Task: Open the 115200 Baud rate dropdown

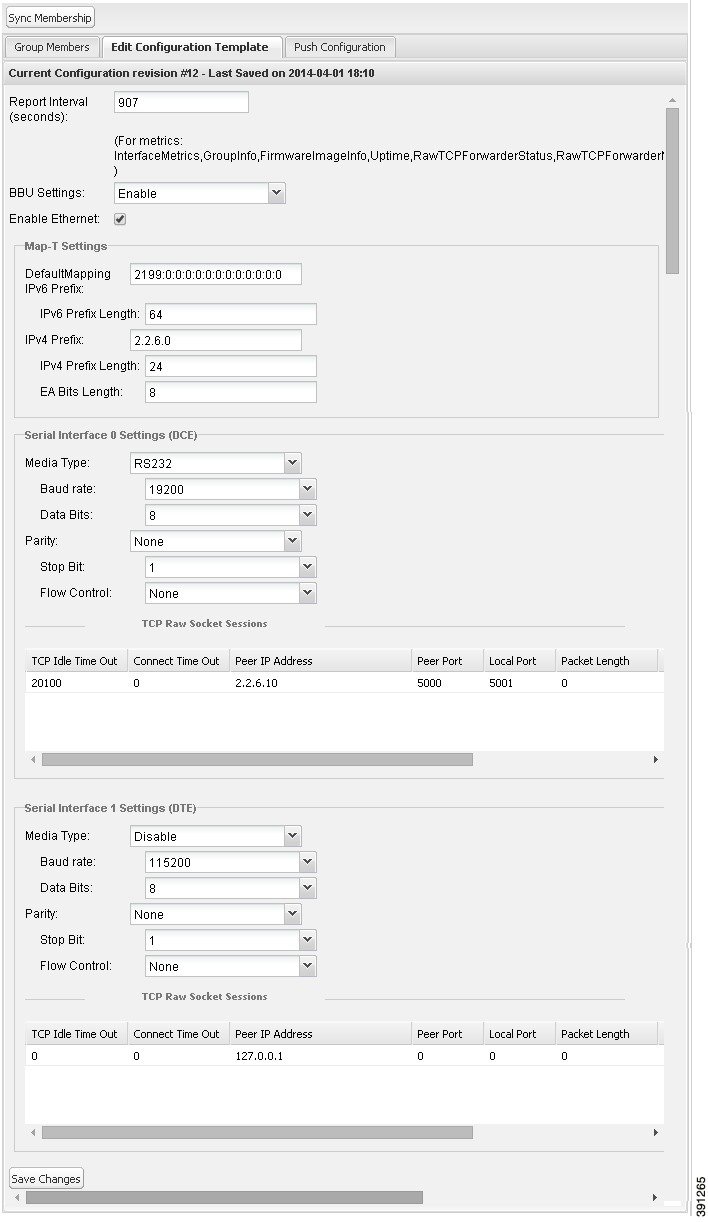Action: [x=308, y=862]
